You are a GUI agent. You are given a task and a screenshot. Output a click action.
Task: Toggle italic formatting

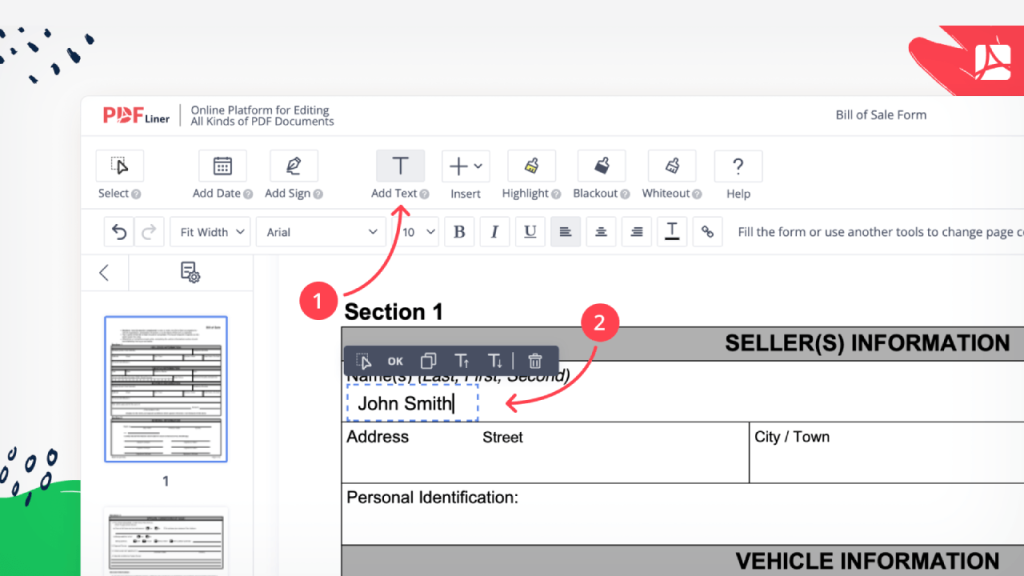494,232
